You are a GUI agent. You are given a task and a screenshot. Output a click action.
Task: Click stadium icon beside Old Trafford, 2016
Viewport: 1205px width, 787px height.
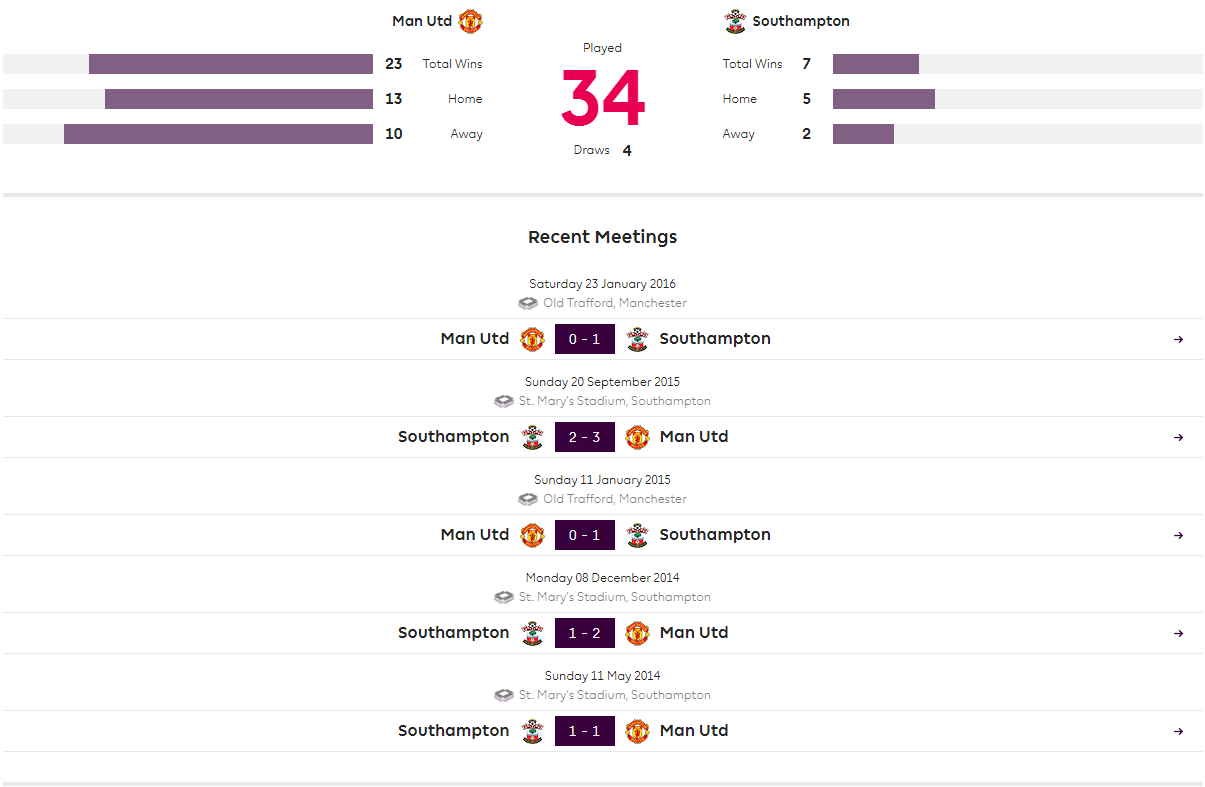coord(528,303)
